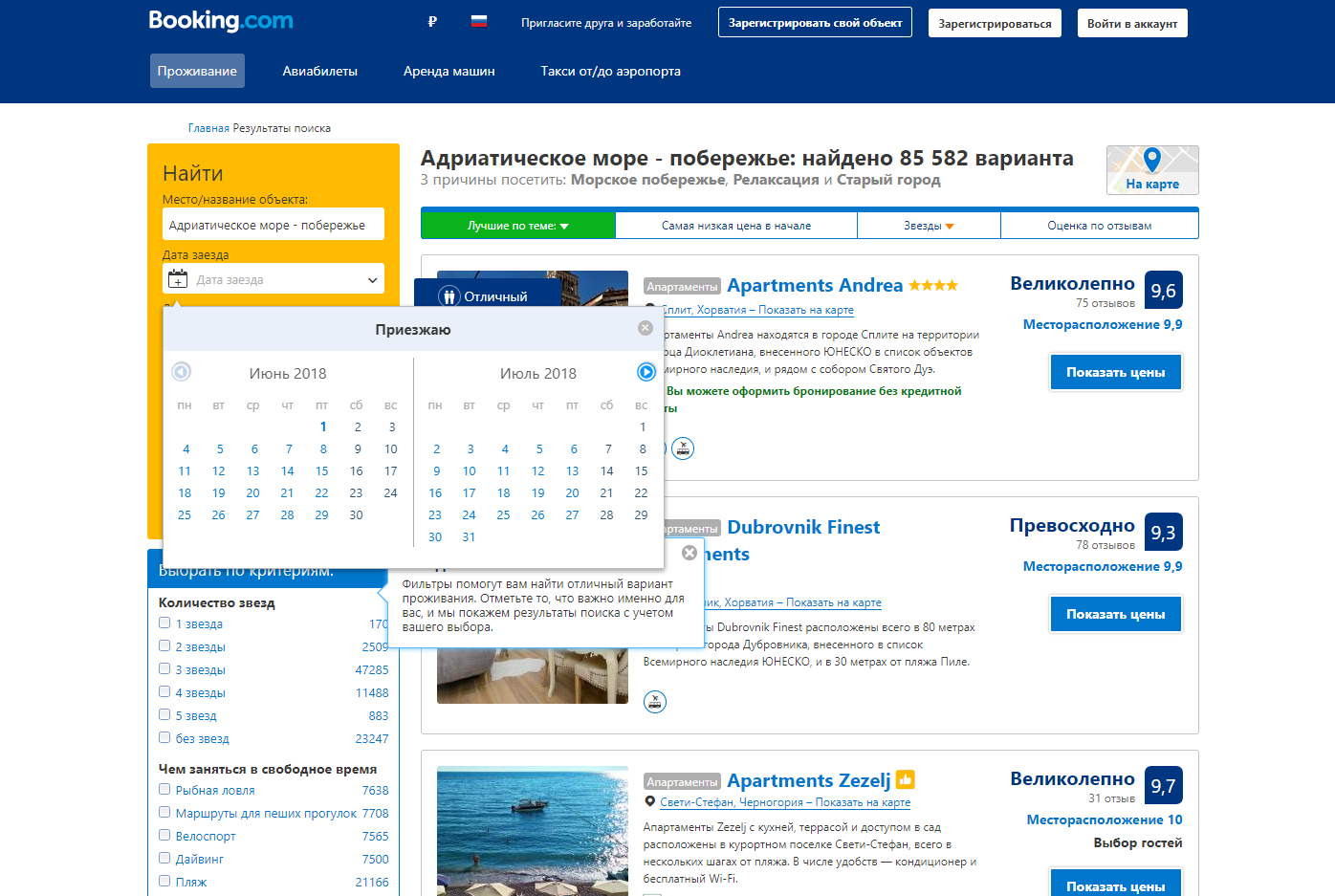Select June 15 in the calendar
1335x896 pixels.
pyautogui.click(x=322, y=470)
